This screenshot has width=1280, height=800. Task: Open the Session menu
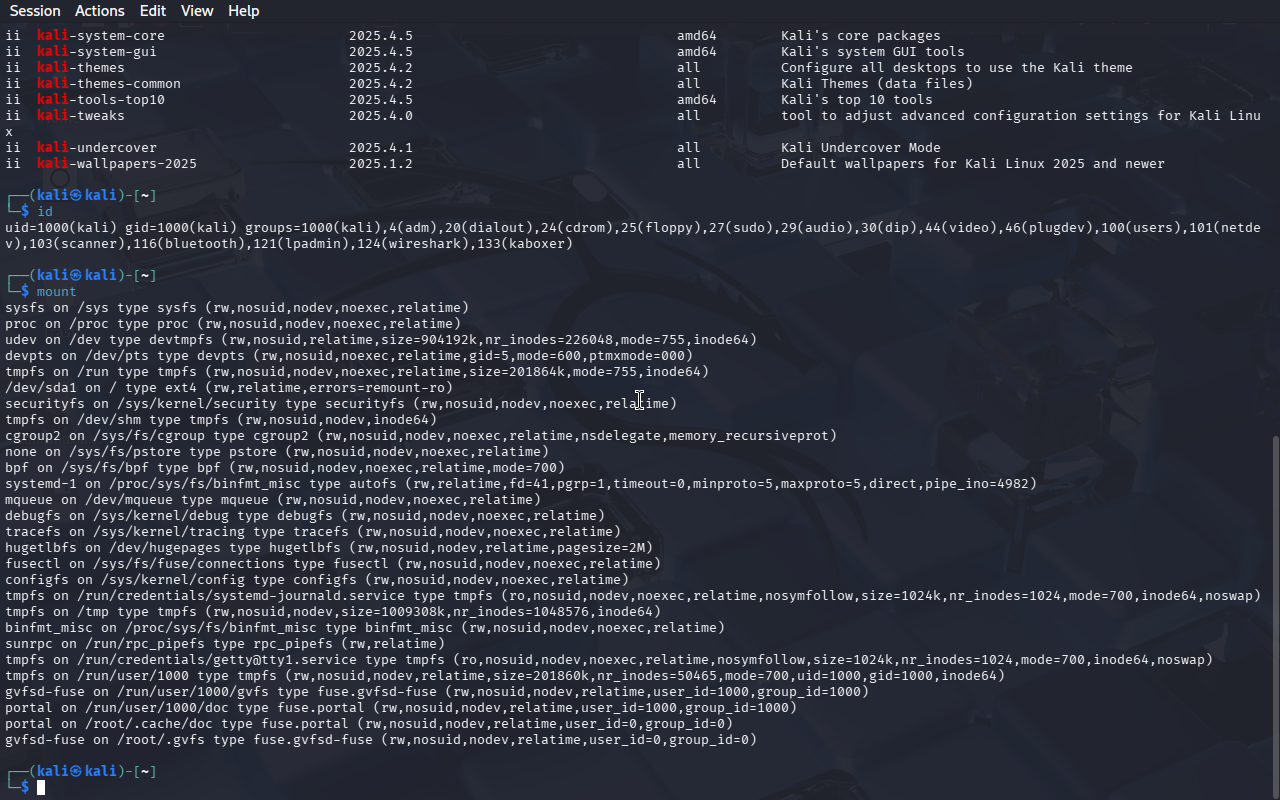click(35, 11)
